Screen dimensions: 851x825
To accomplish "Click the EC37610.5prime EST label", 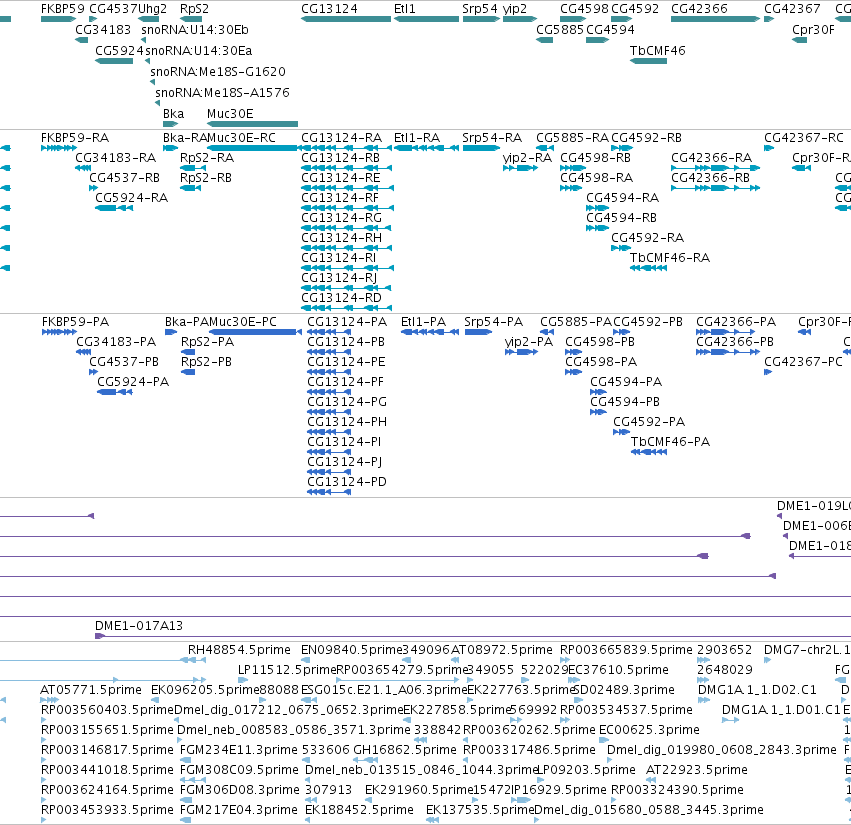I will [x=618, y=670].
